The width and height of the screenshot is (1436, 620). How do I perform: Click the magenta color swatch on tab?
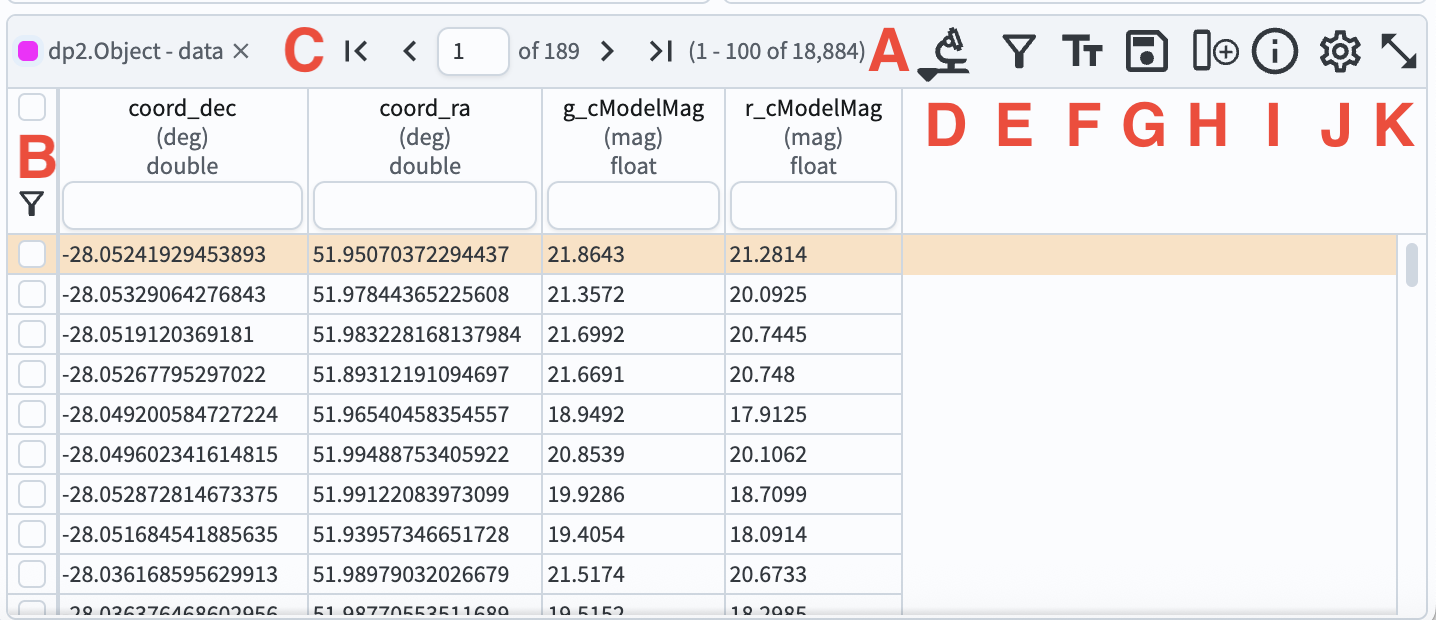pyautogui.click(x=29, y=51)
